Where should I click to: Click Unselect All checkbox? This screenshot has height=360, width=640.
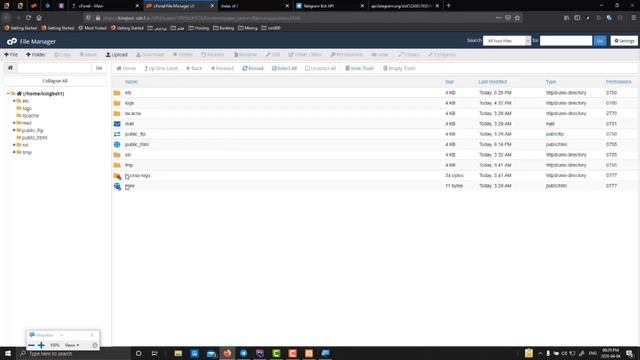coord(320,68)
